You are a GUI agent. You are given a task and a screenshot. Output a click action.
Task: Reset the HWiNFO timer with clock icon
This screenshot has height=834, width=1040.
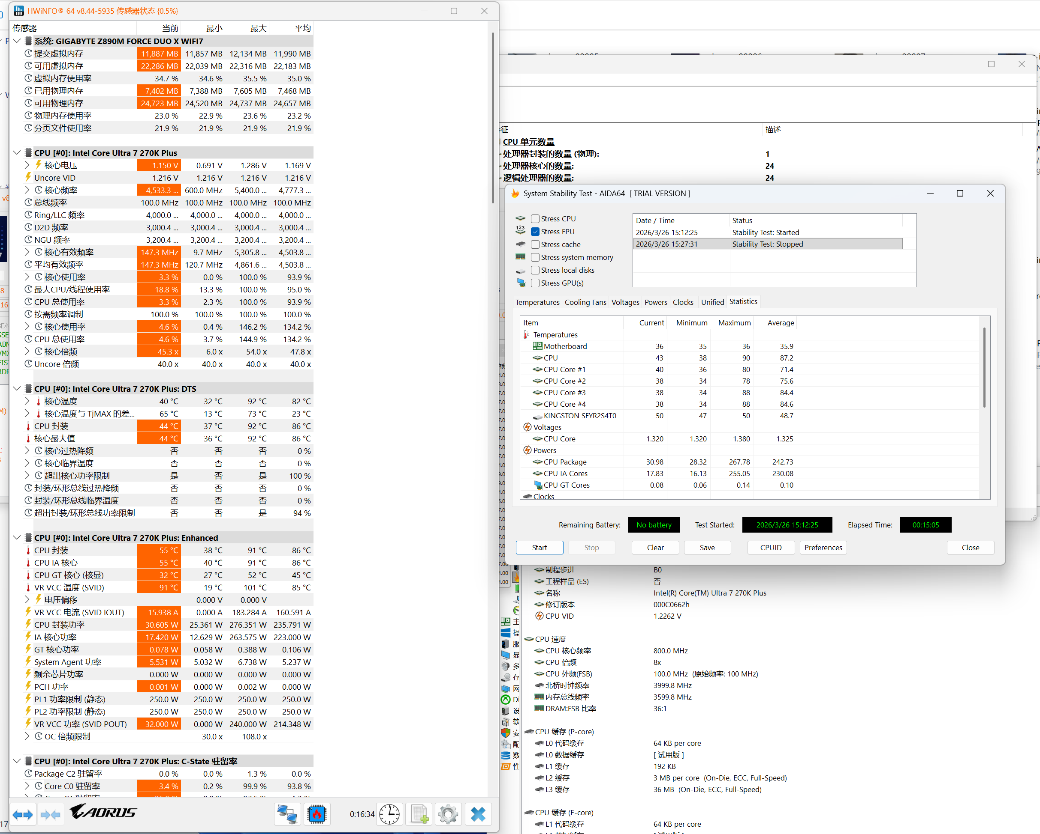point(389,814)
